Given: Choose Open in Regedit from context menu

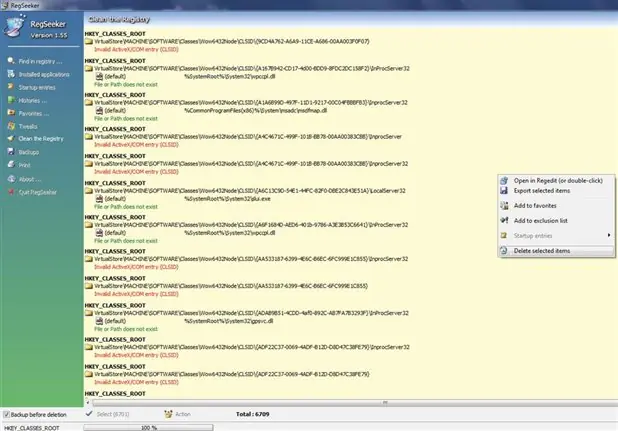Looking at the screenshot, I should click(x=557, y=180).
